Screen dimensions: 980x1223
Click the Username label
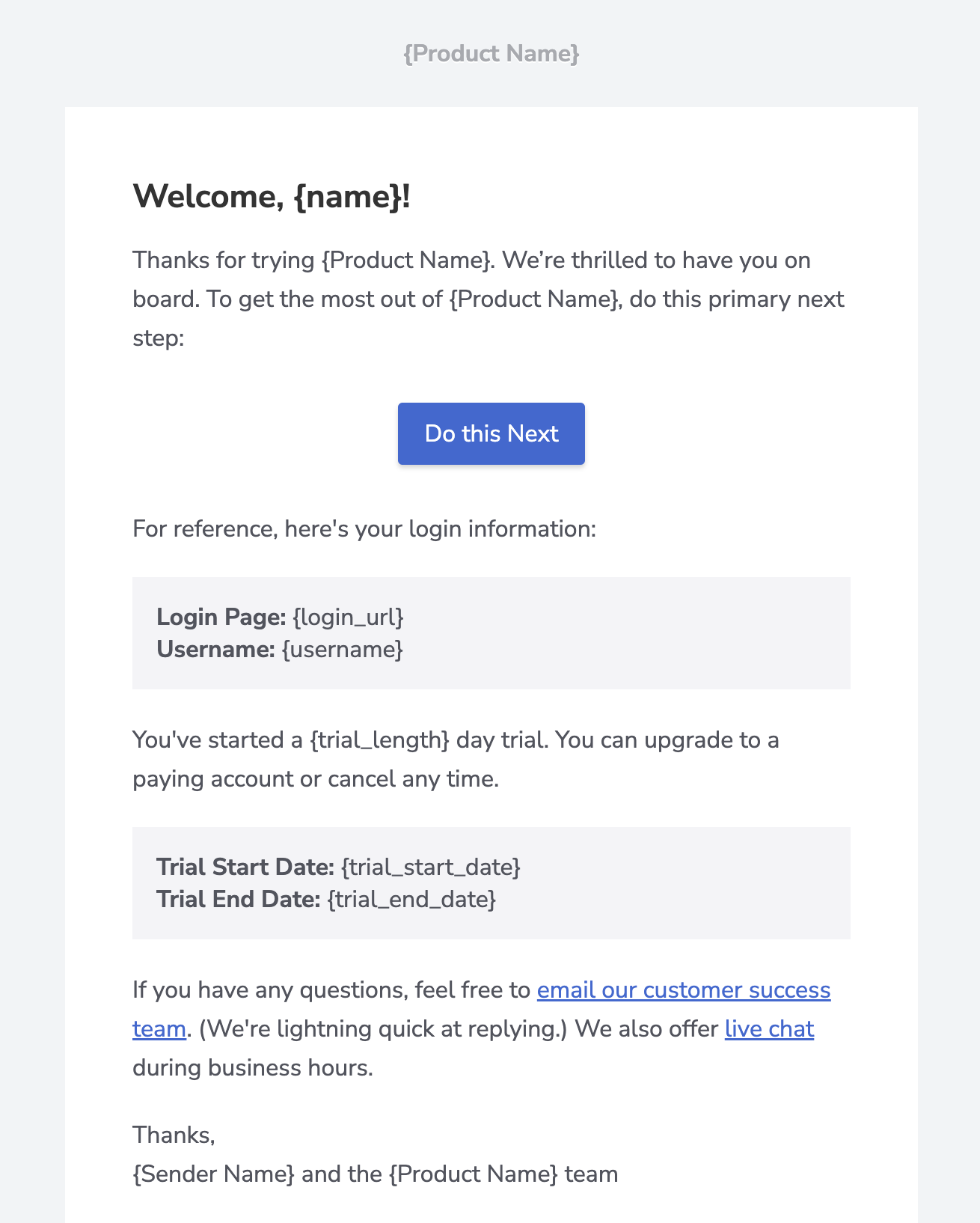(x=215, y=650)
